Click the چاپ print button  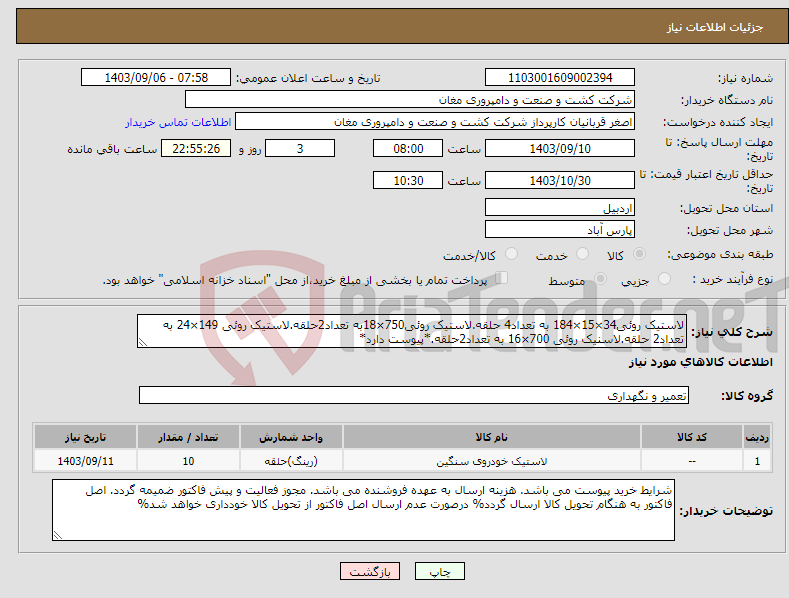pyautogui.click(x=440, y=571)
